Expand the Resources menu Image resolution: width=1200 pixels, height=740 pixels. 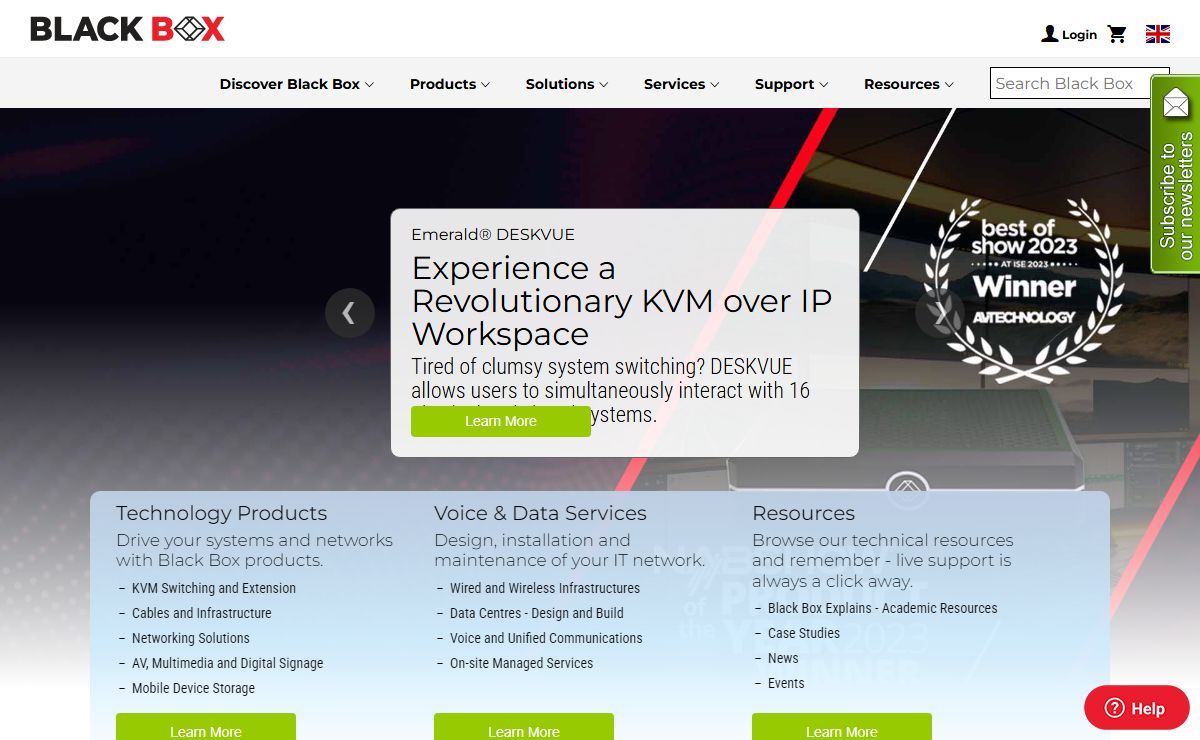(x=909, y=84)
